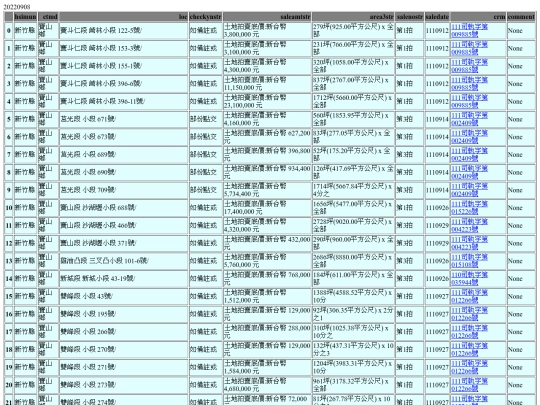540x405 pixels.
Task: Click the area3str column header
Action: tap(353, 17)
